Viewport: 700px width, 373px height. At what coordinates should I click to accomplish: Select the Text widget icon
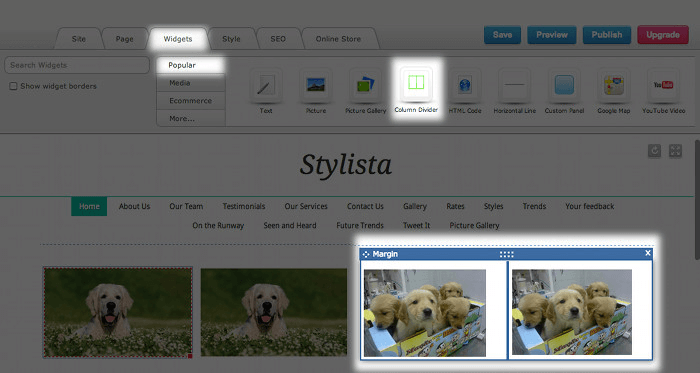pyautogui.click(x=266, y=84)
